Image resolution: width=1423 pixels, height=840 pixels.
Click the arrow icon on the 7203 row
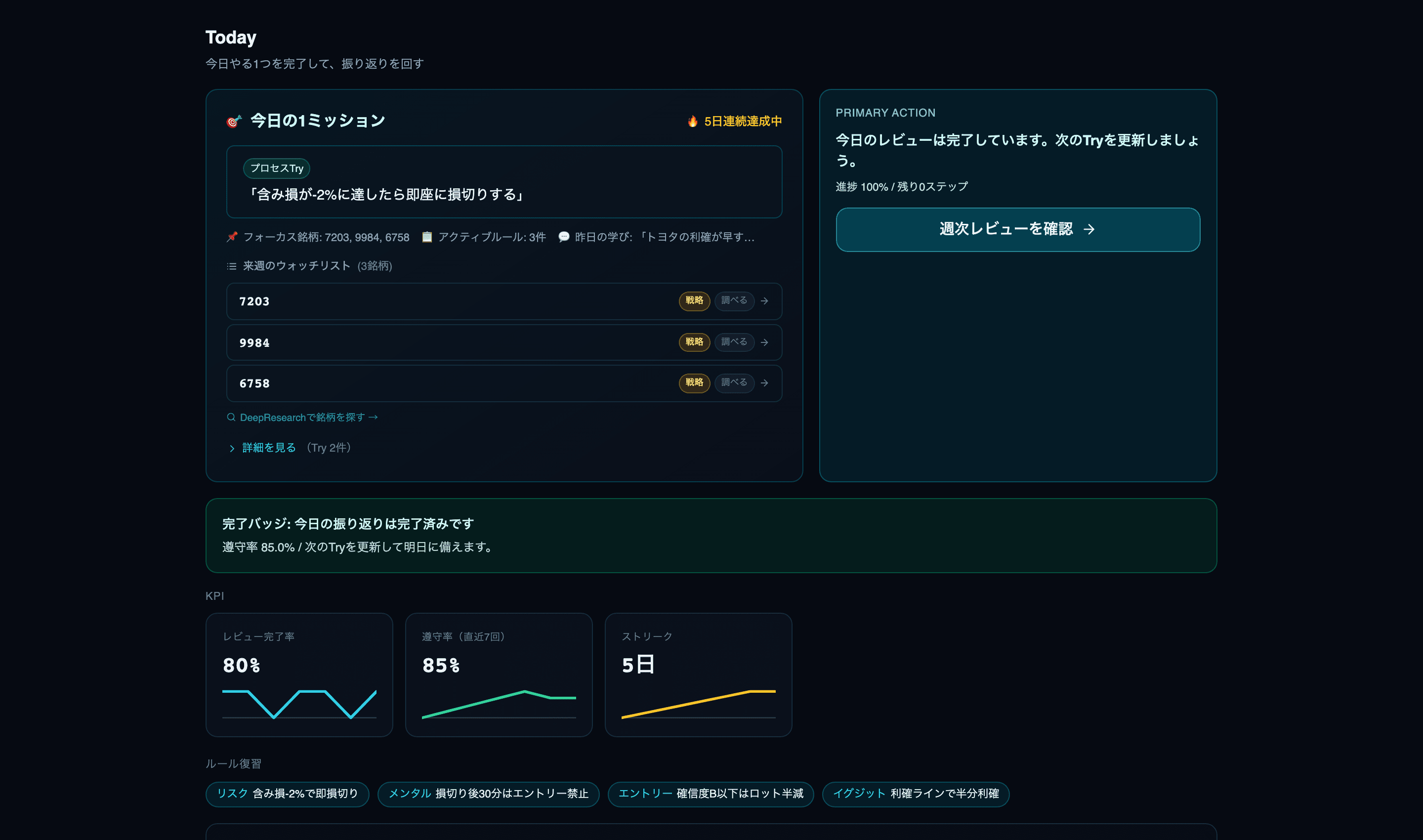point(765,301)
